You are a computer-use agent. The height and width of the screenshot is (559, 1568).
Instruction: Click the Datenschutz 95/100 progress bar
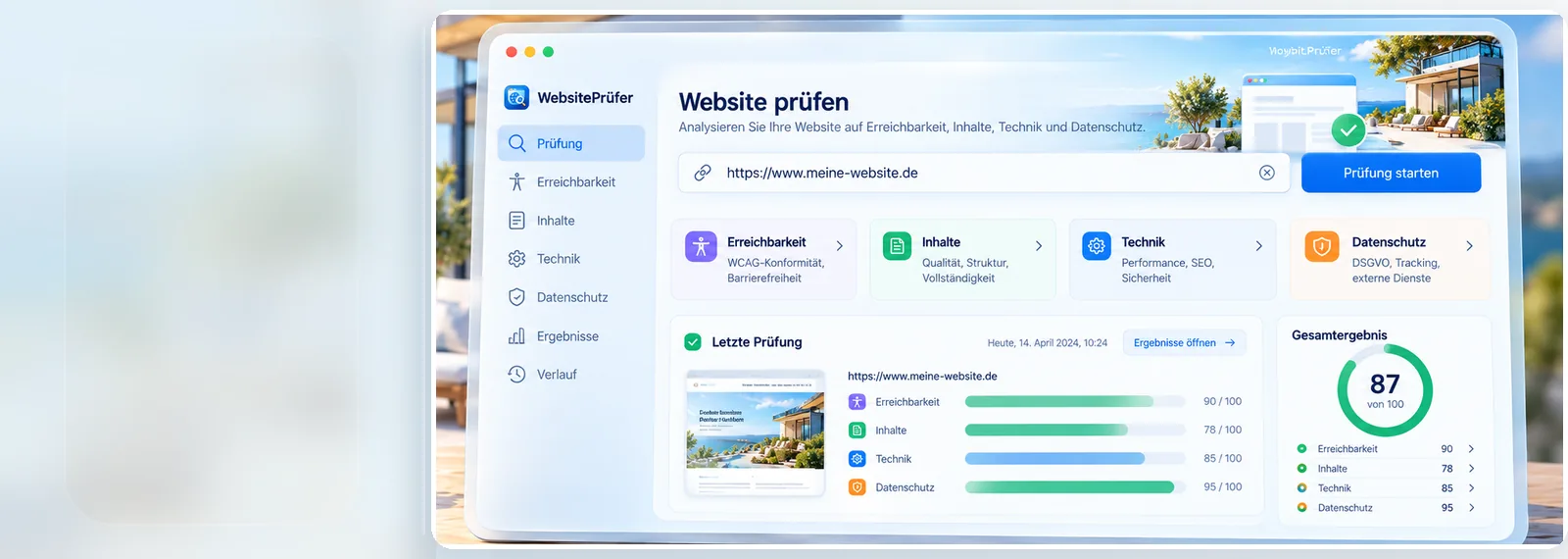click(1074, 486)
